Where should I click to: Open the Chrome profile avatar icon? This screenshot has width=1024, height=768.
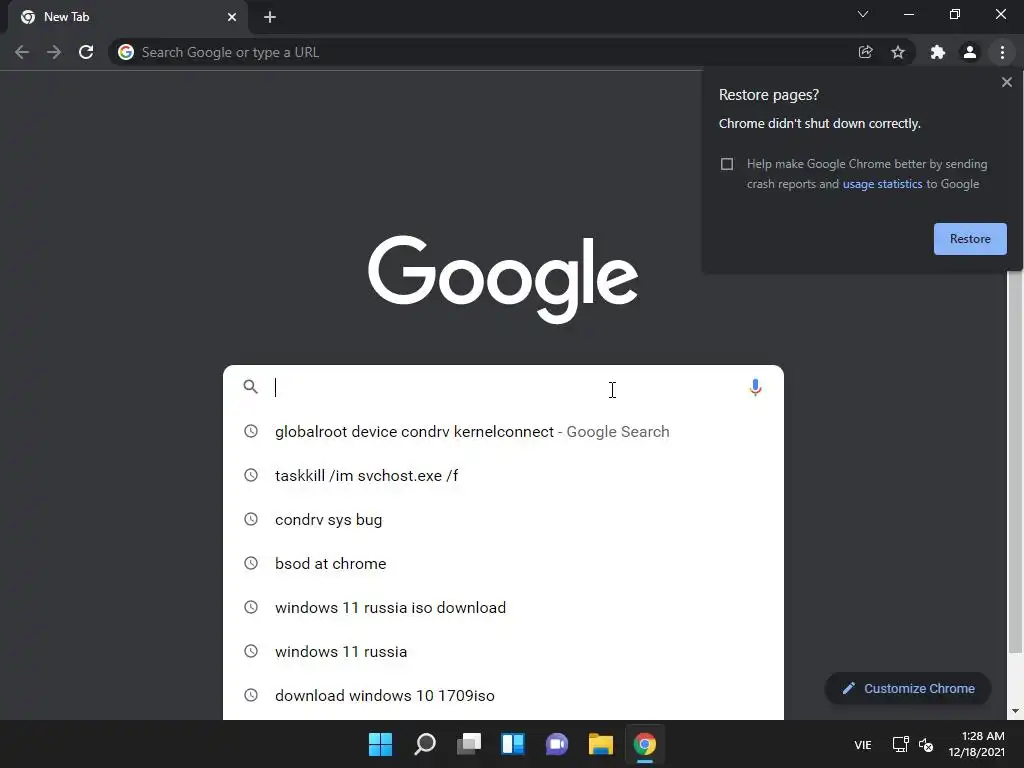[970, 52]
